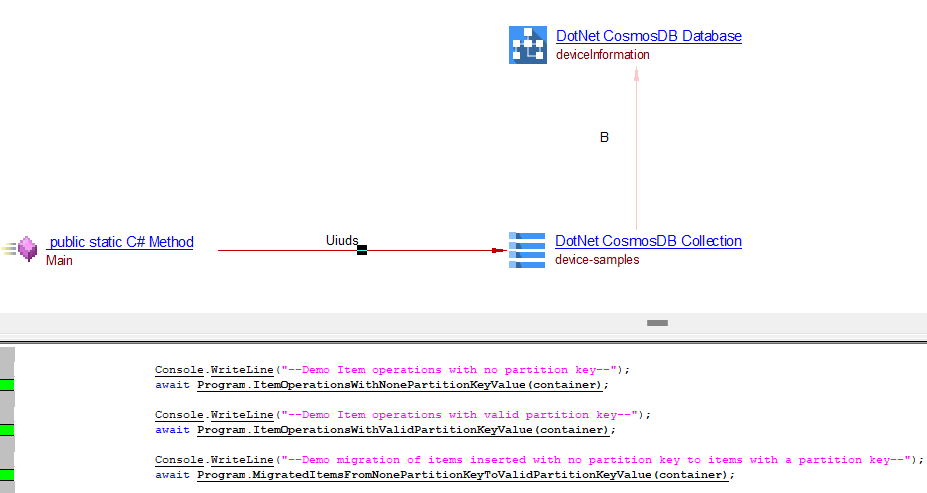Open the DotNet CosmosDB Database link
The height and width of the screenshot is (493, 927).
pyautogui.click(x=648, y=36)
